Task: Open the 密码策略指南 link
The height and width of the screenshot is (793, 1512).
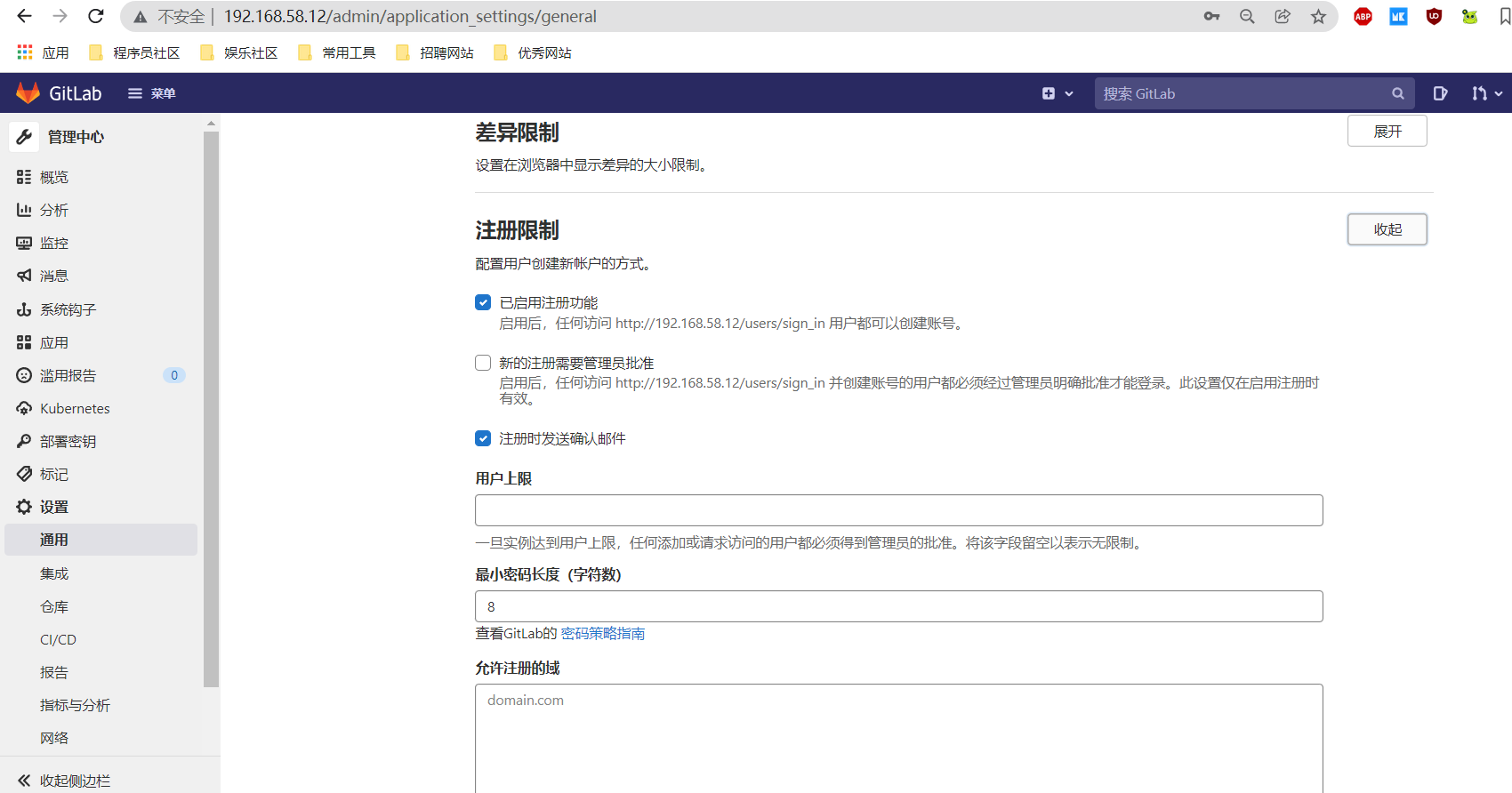Action: coord(603,633)
